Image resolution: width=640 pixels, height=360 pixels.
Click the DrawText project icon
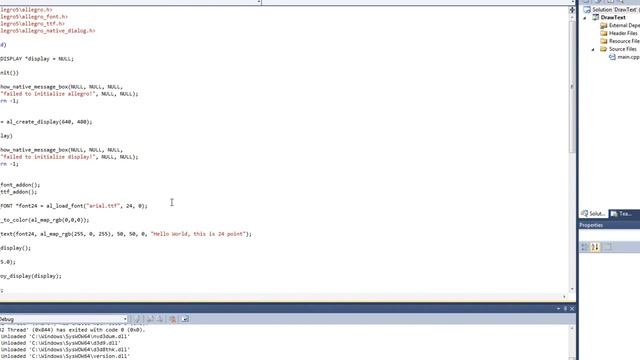pos(596,17)
